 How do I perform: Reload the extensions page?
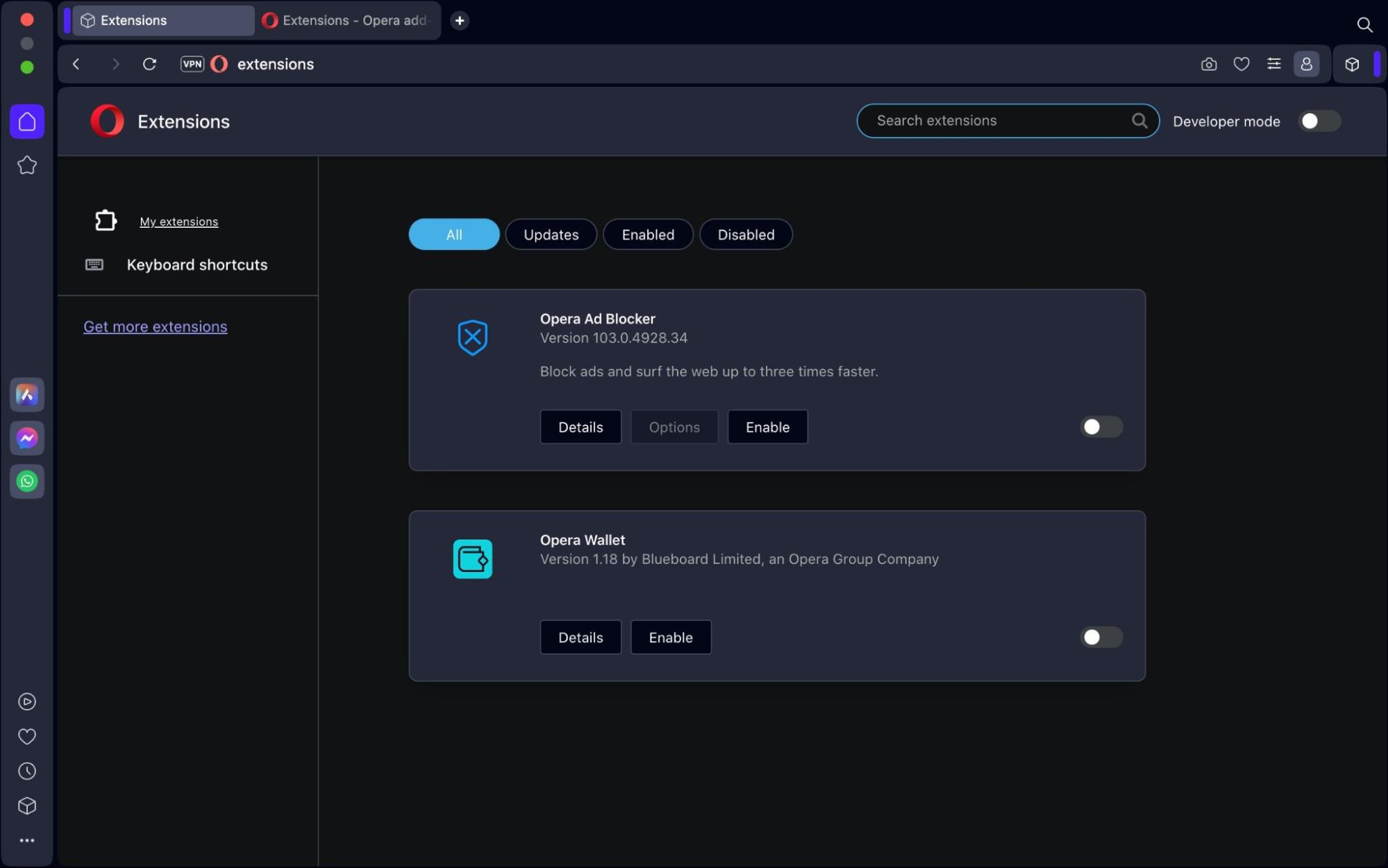149,65
